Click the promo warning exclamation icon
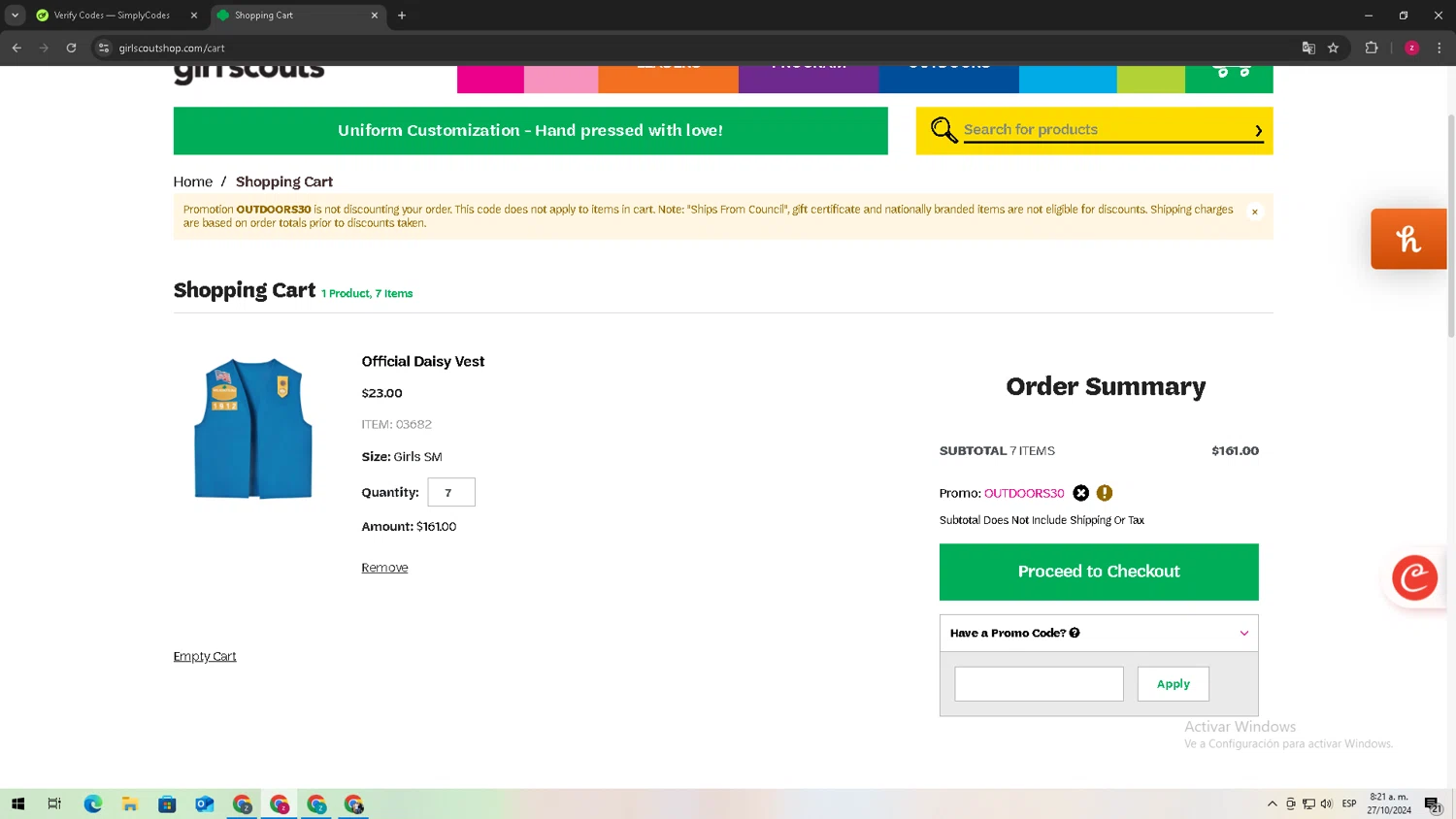The height and width of the screenshot is (819, 1456). click(x=1104, y=493)
